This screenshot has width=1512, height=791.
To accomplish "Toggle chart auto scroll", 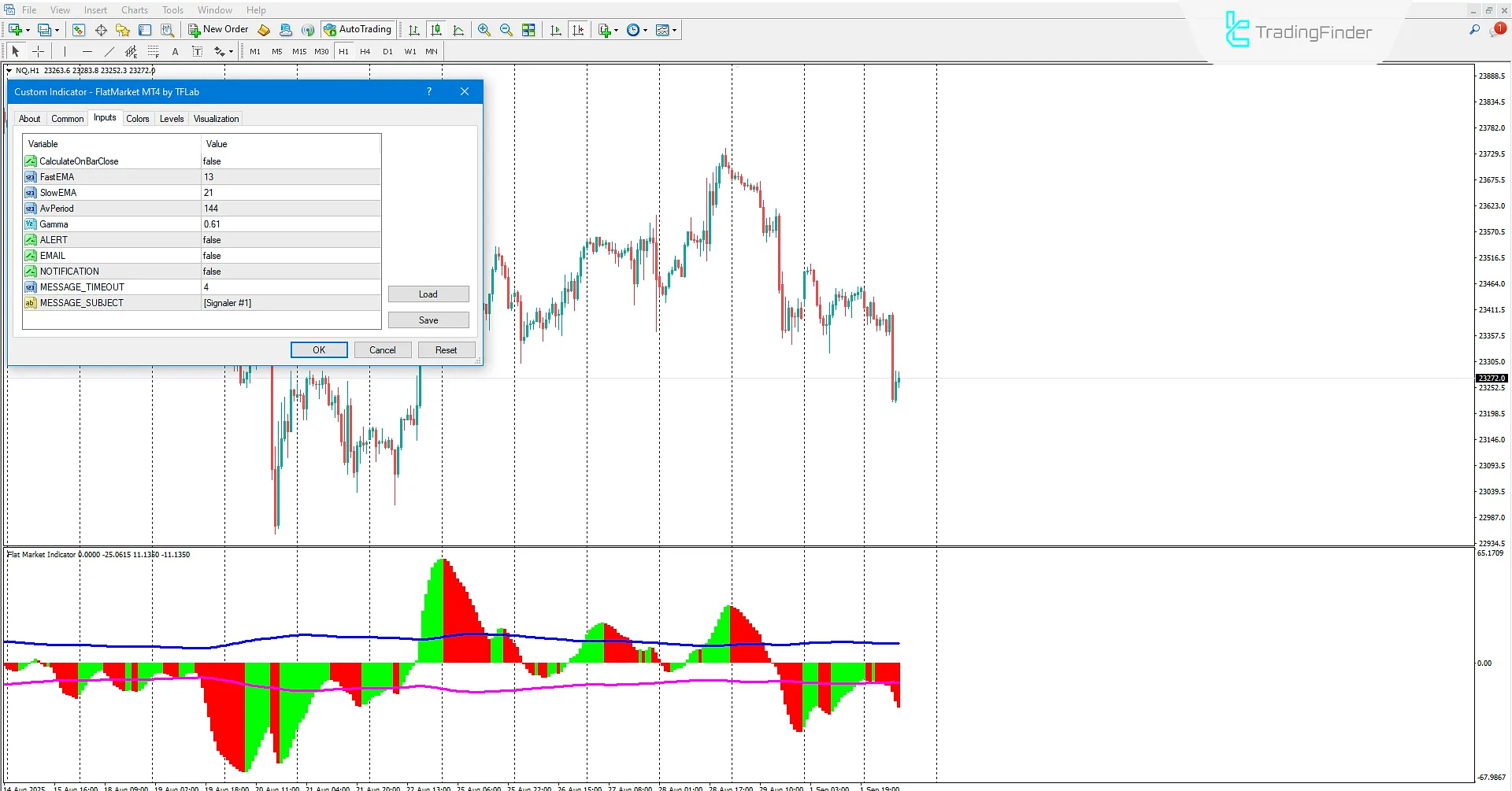I will pos(555,30).
